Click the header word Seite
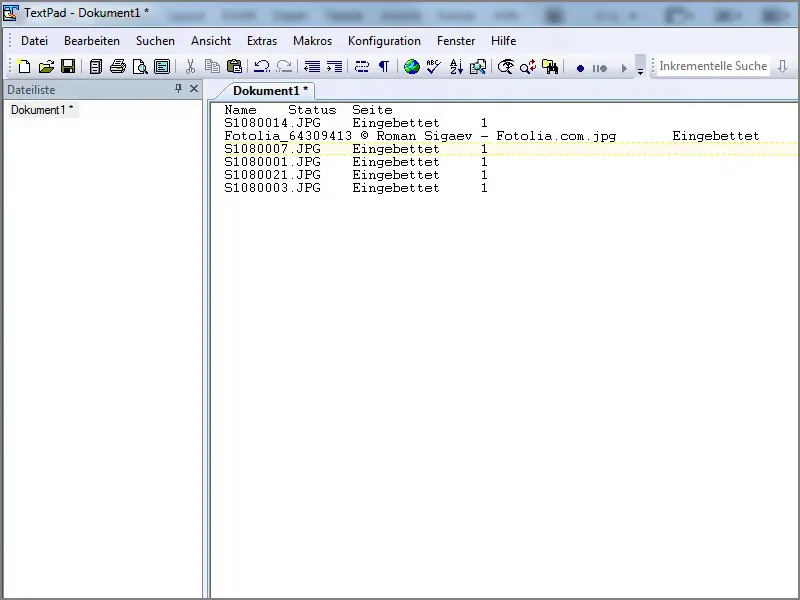Image resolution: width=800 pixels, height=600 pixels. (x=372, y=110)
